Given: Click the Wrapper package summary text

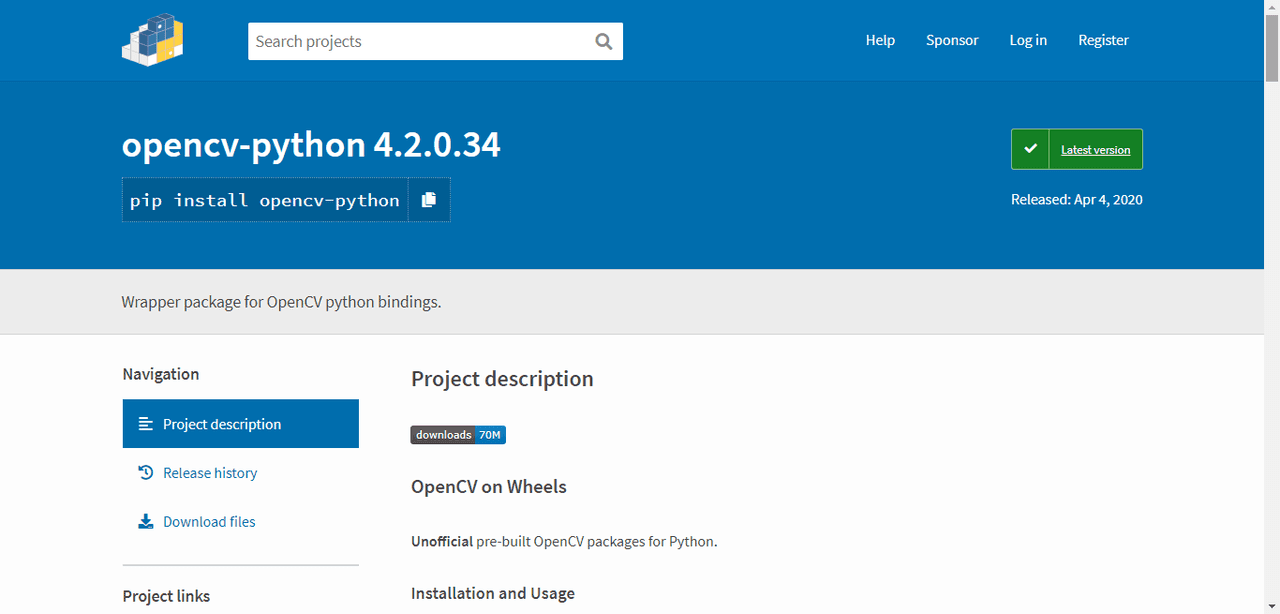Looking at the screenshot, I should pos(281,302).
